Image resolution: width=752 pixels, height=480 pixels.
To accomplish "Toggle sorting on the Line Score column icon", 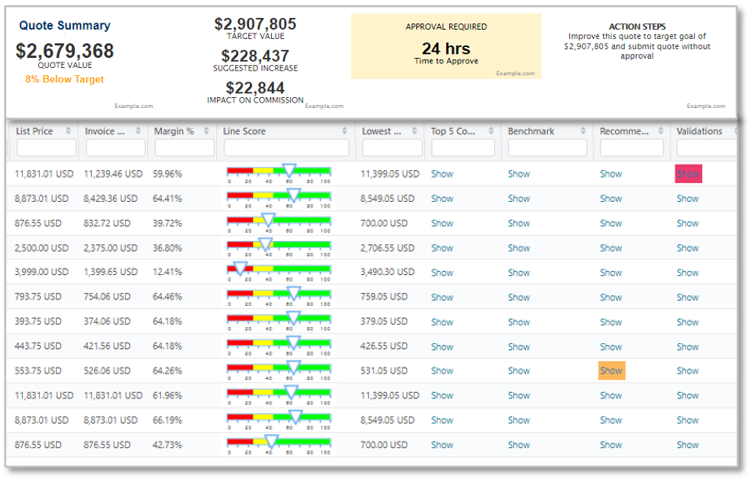I will pyautogui.click(x=344, y=131).
